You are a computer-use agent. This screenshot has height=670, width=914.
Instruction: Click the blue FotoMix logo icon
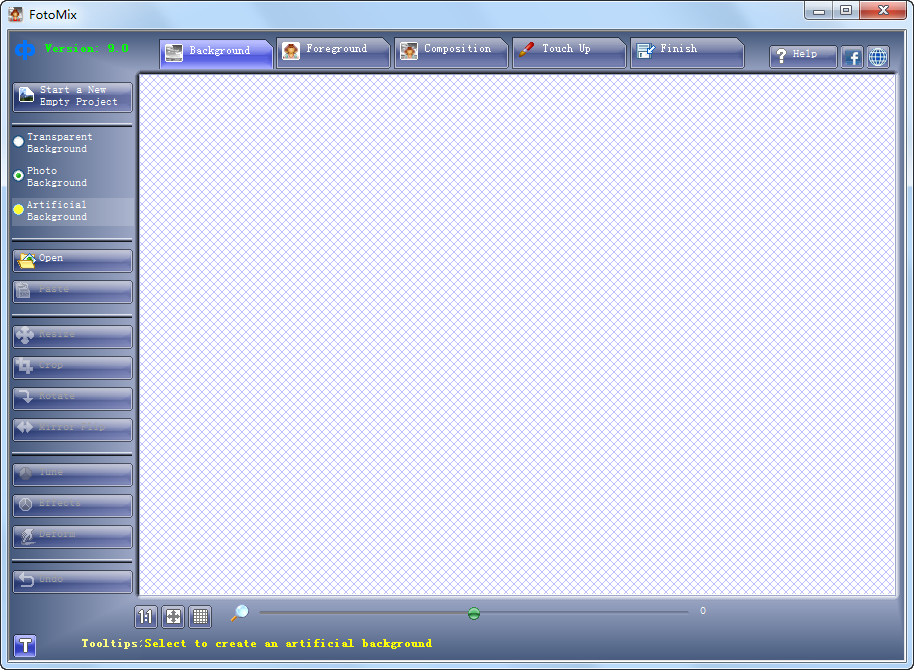[24, 50]
